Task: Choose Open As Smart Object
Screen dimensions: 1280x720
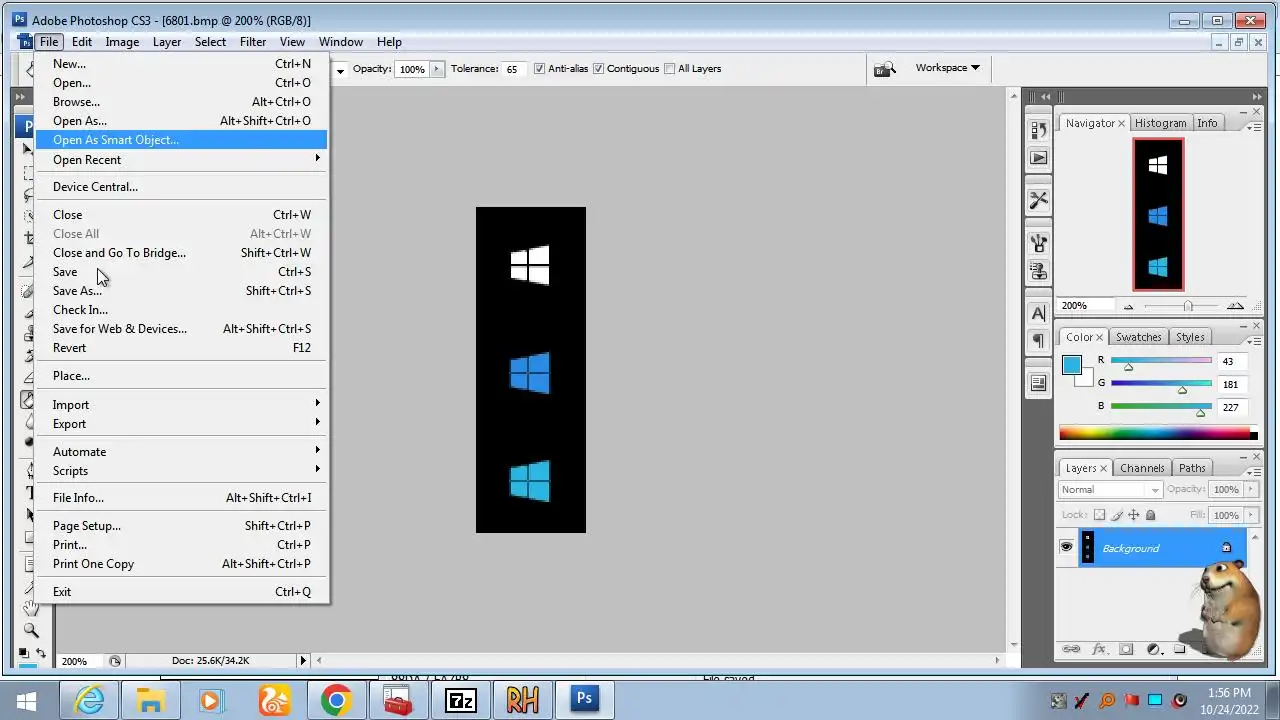Action: click(x=181, y=140)
